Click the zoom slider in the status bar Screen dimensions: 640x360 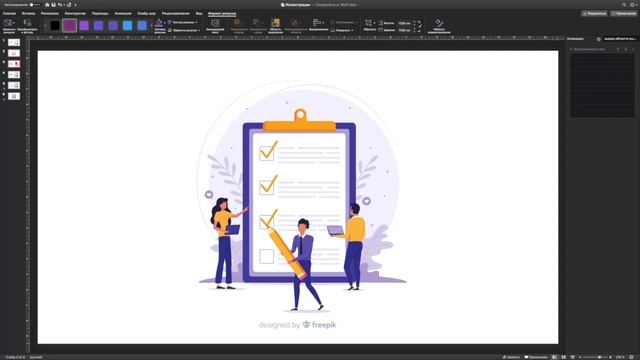595,357
